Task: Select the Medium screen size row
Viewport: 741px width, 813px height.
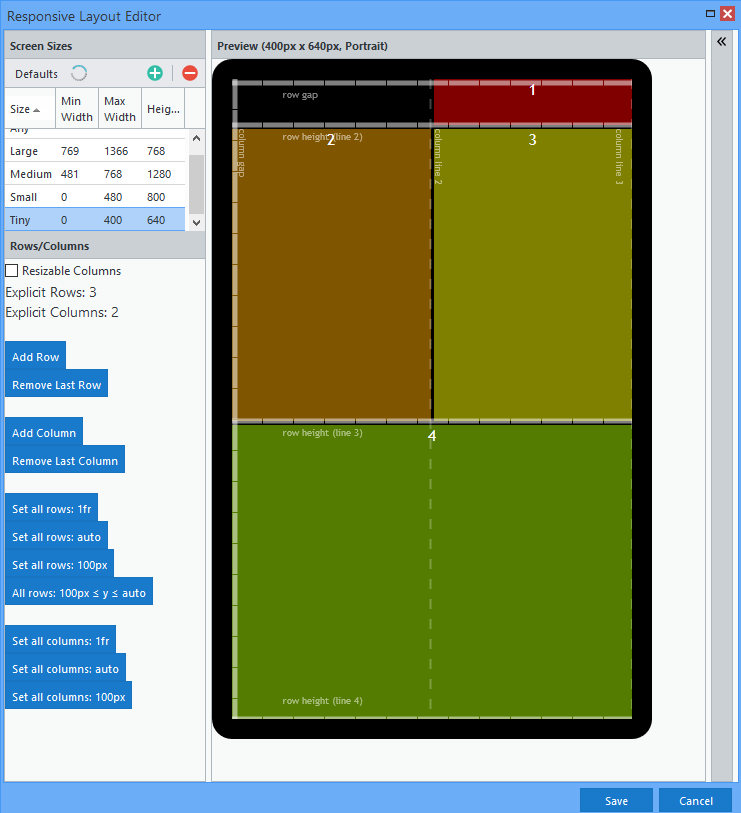Action: pos(95,174)
